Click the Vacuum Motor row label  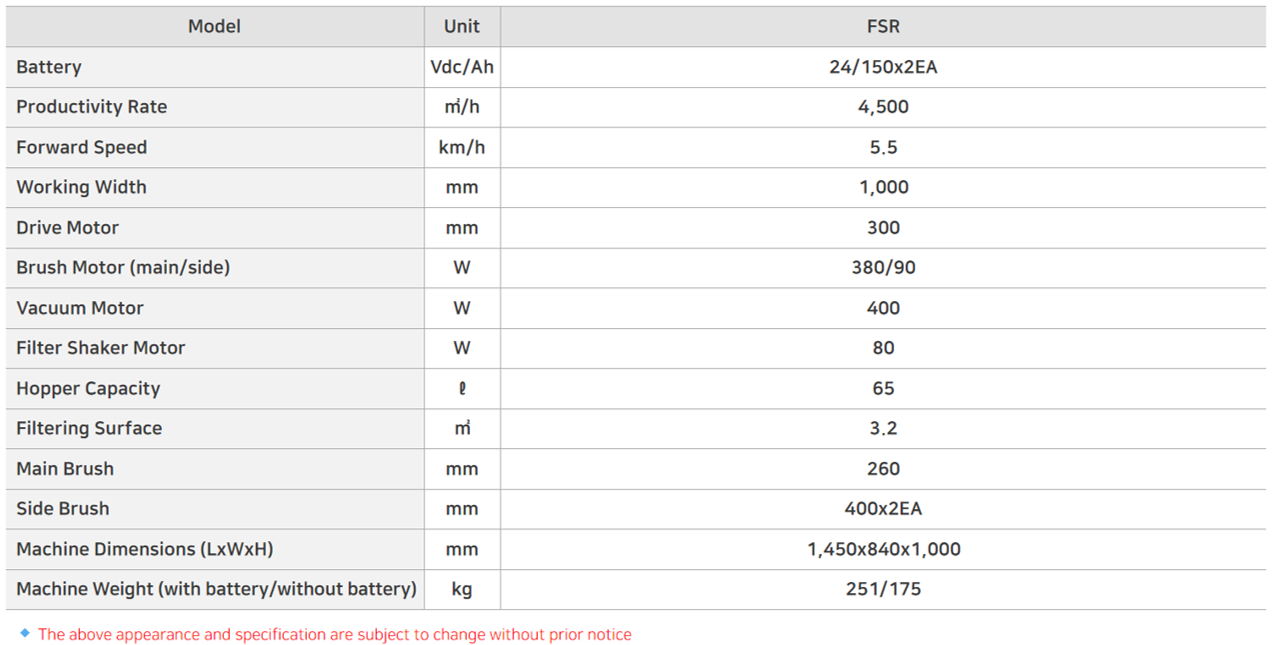click(80, 308)
